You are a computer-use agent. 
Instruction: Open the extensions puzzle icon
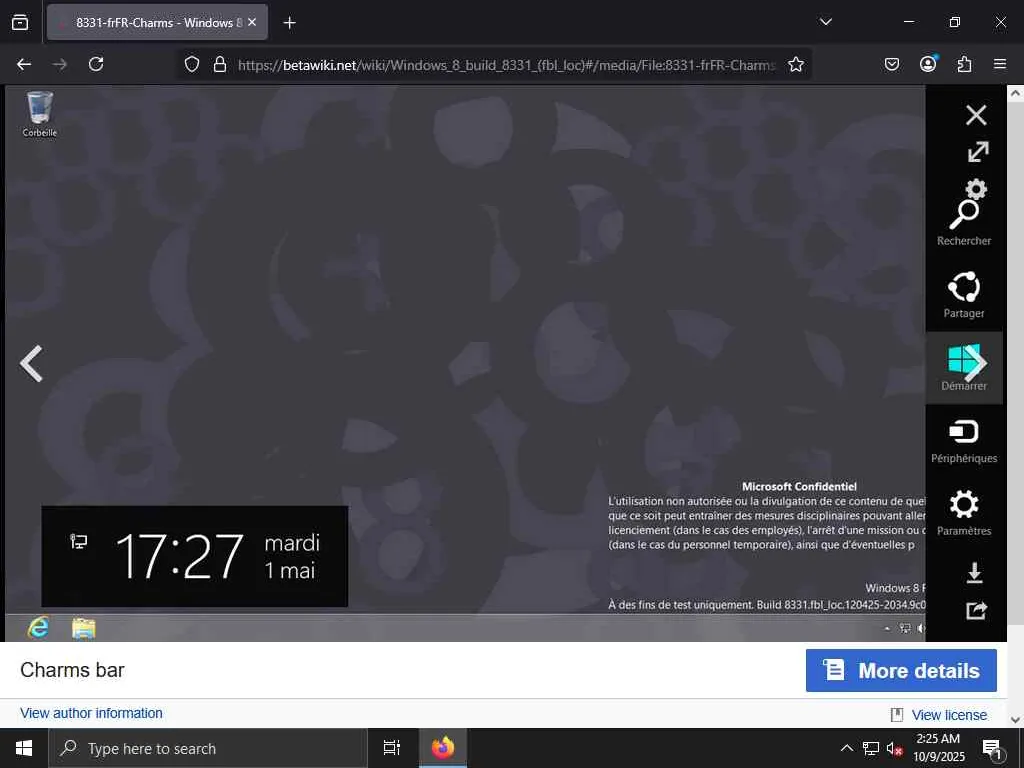[964, 64]
